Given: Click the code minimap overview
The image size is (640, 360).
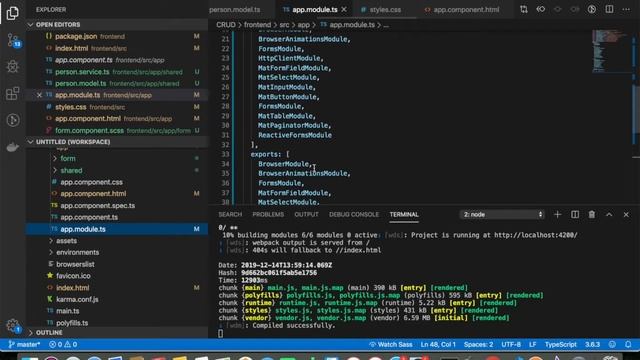Looking at the screenshot, I should point(611,51).
